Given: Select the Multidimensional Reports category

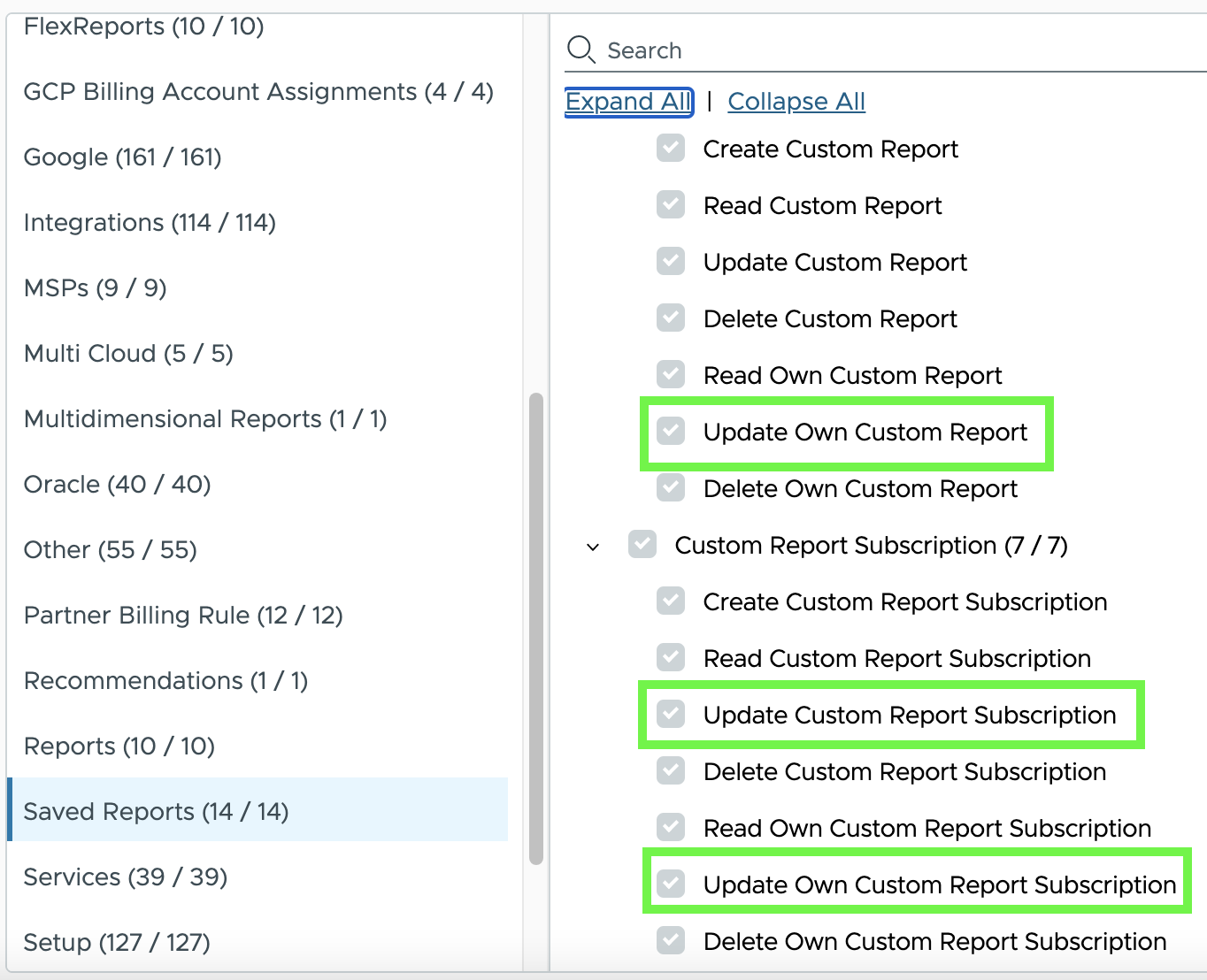Looking at the screenshot, I should pyautogui.click(x=205, y=418).
